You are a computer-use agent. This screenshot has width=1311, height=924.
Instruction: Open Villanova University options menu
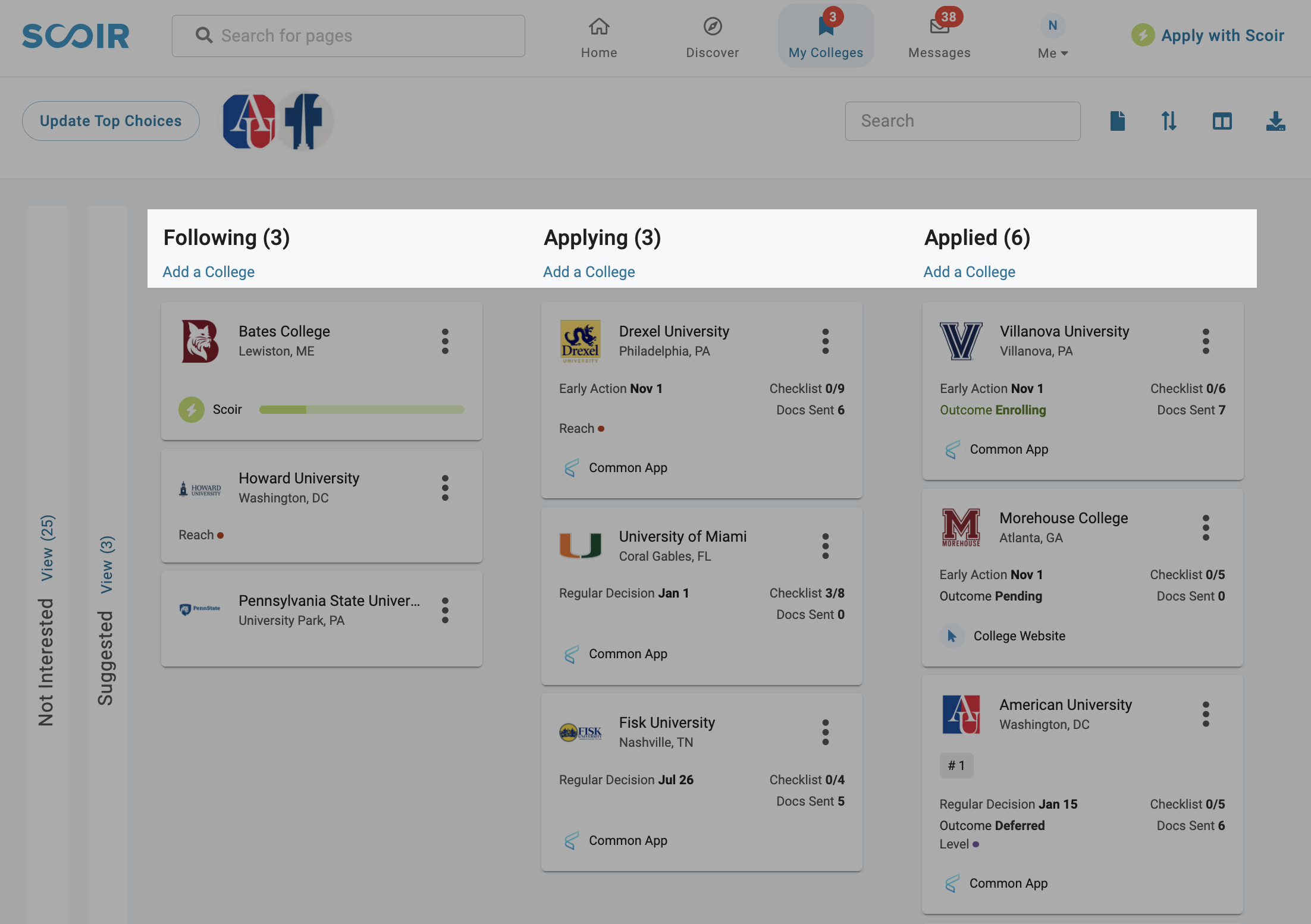tap(1206, 341)
